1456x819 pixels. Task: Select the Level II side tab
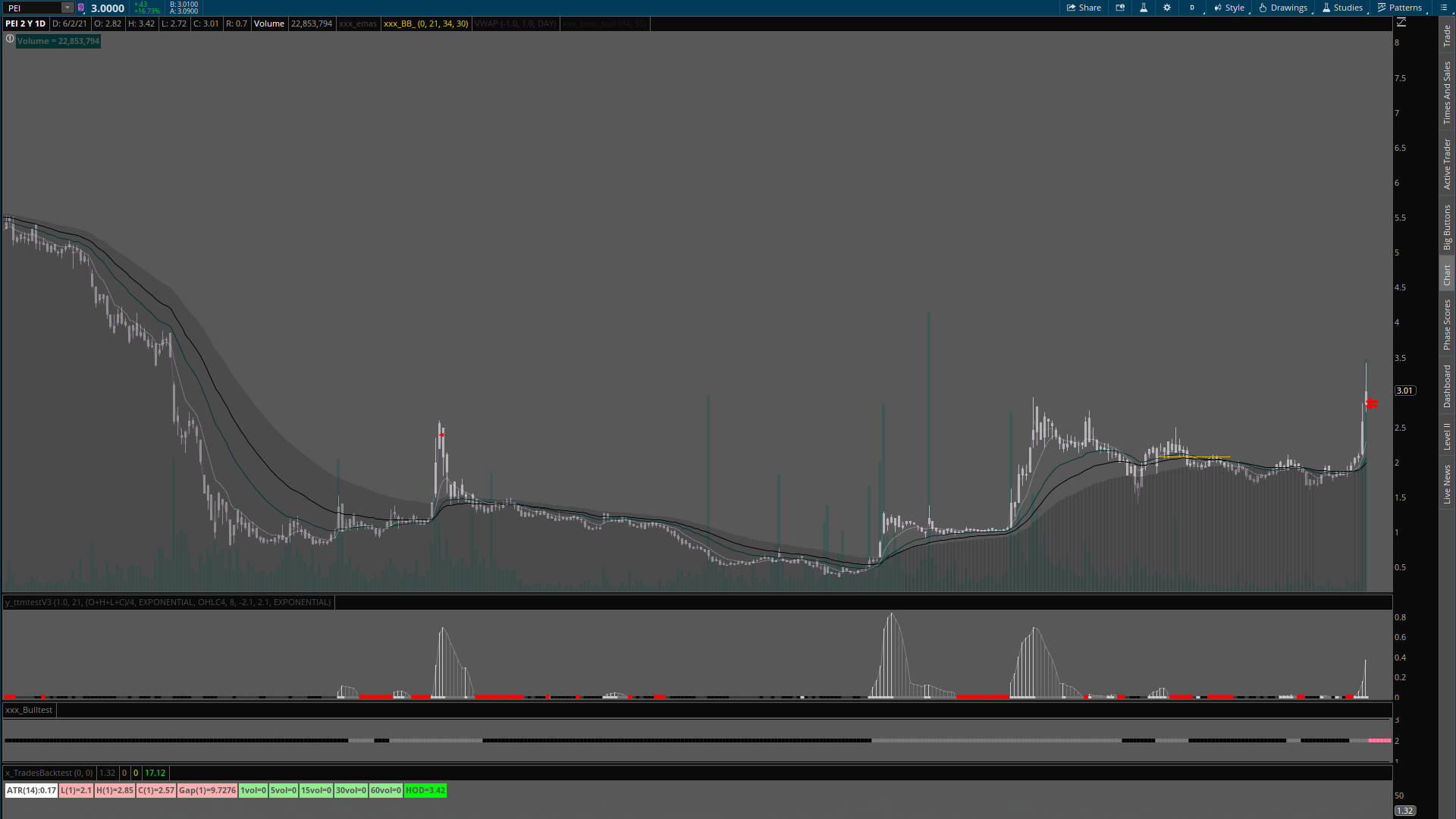coord(1447,437)
